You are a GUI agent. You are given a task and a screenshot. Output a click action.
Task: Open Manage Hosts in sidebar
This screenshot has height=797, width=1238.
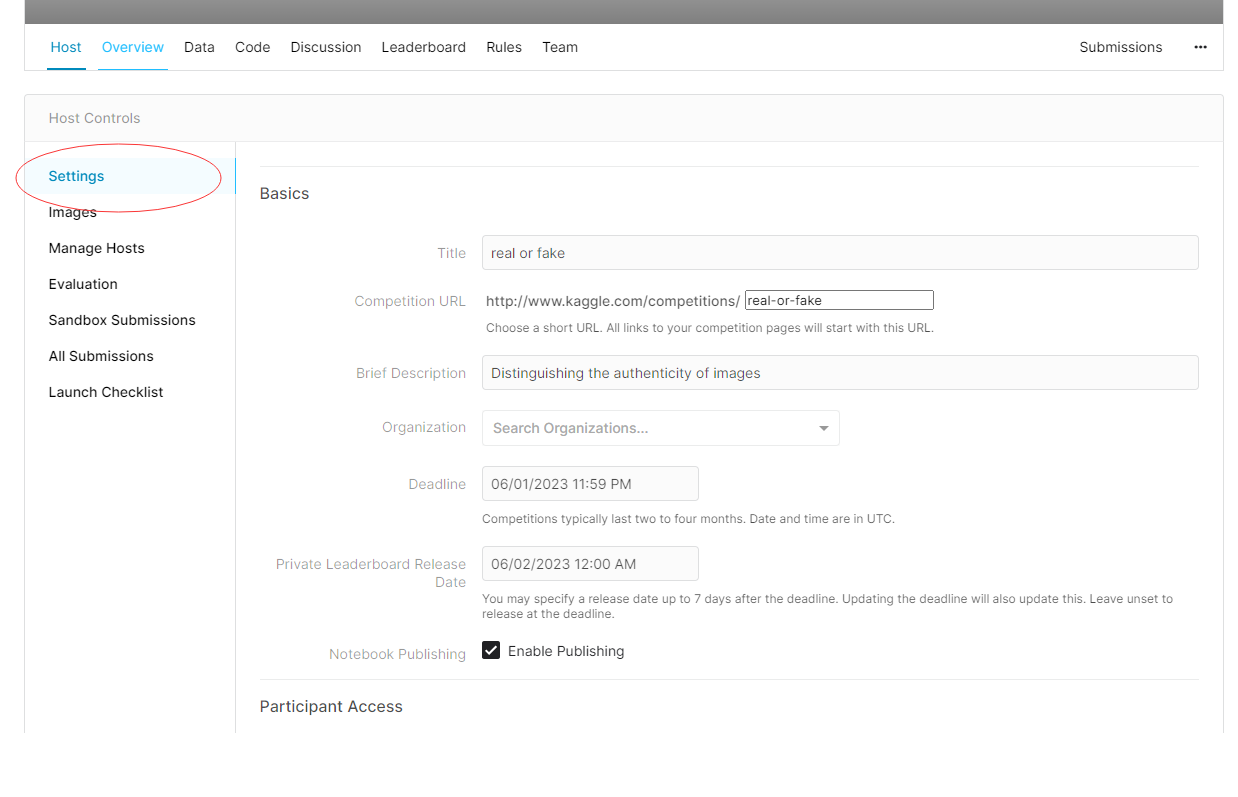(97, 248)
